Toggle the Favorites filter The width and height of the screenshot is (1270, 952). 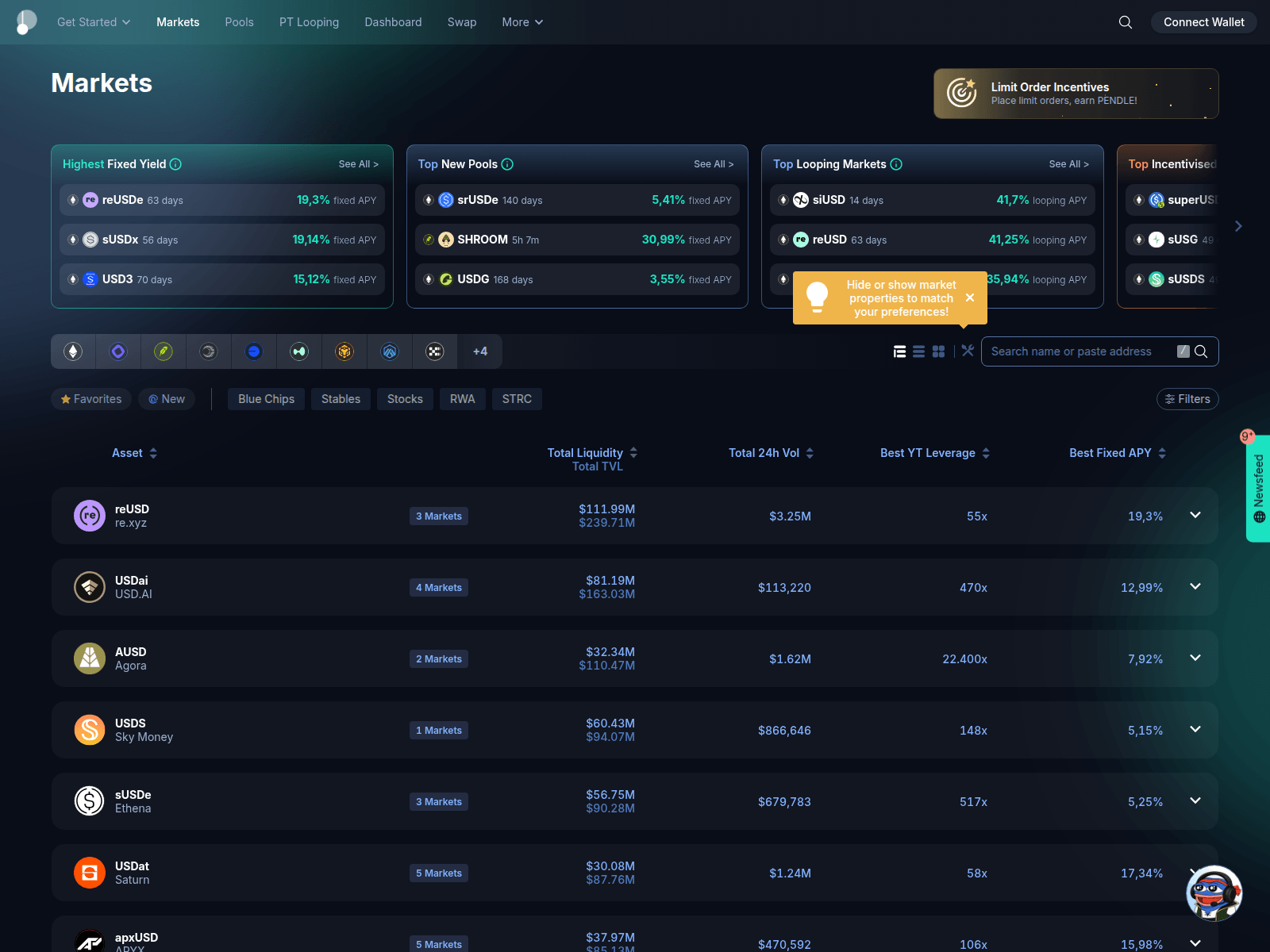point(91,399)
